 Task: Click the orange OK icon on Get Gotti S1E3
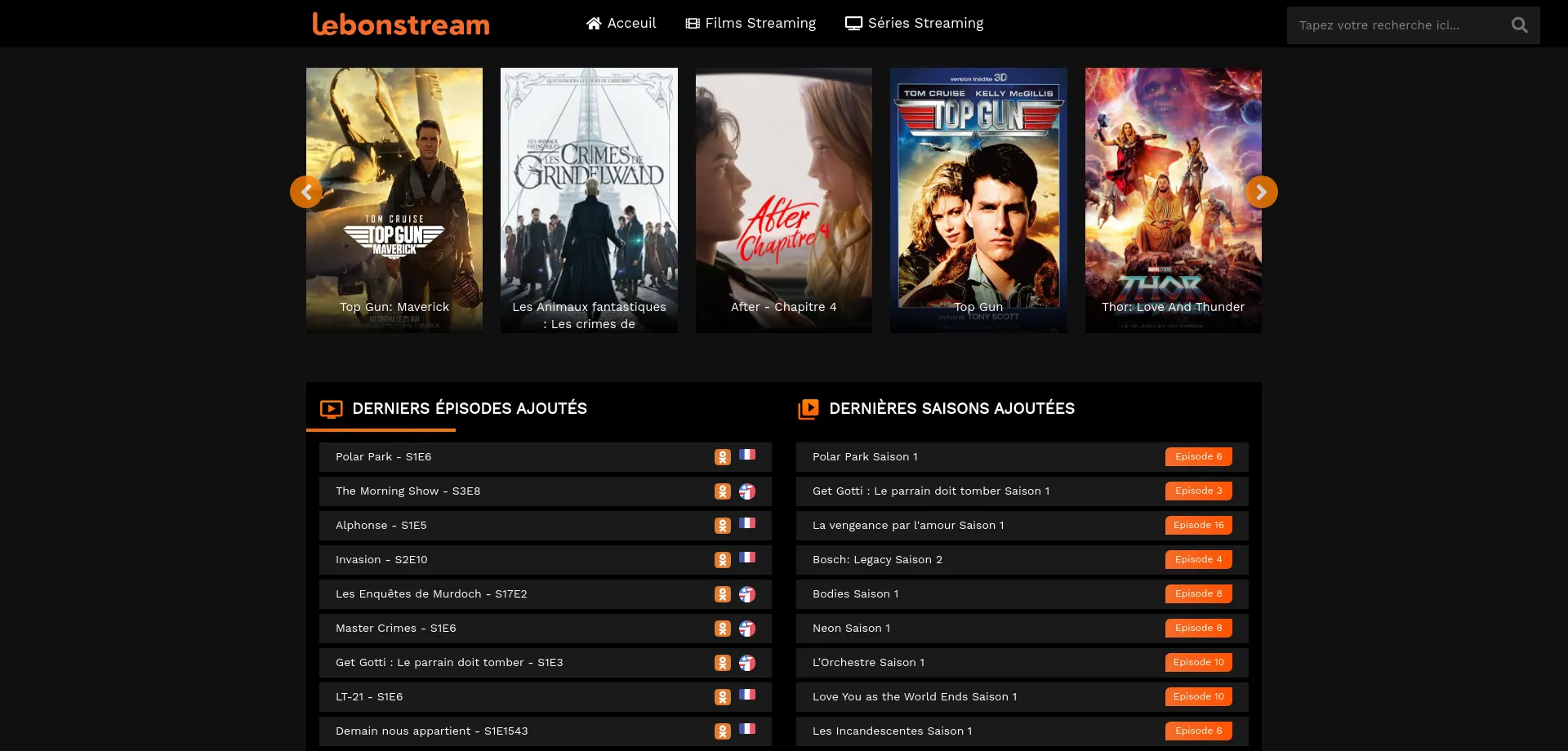point(723,663)
